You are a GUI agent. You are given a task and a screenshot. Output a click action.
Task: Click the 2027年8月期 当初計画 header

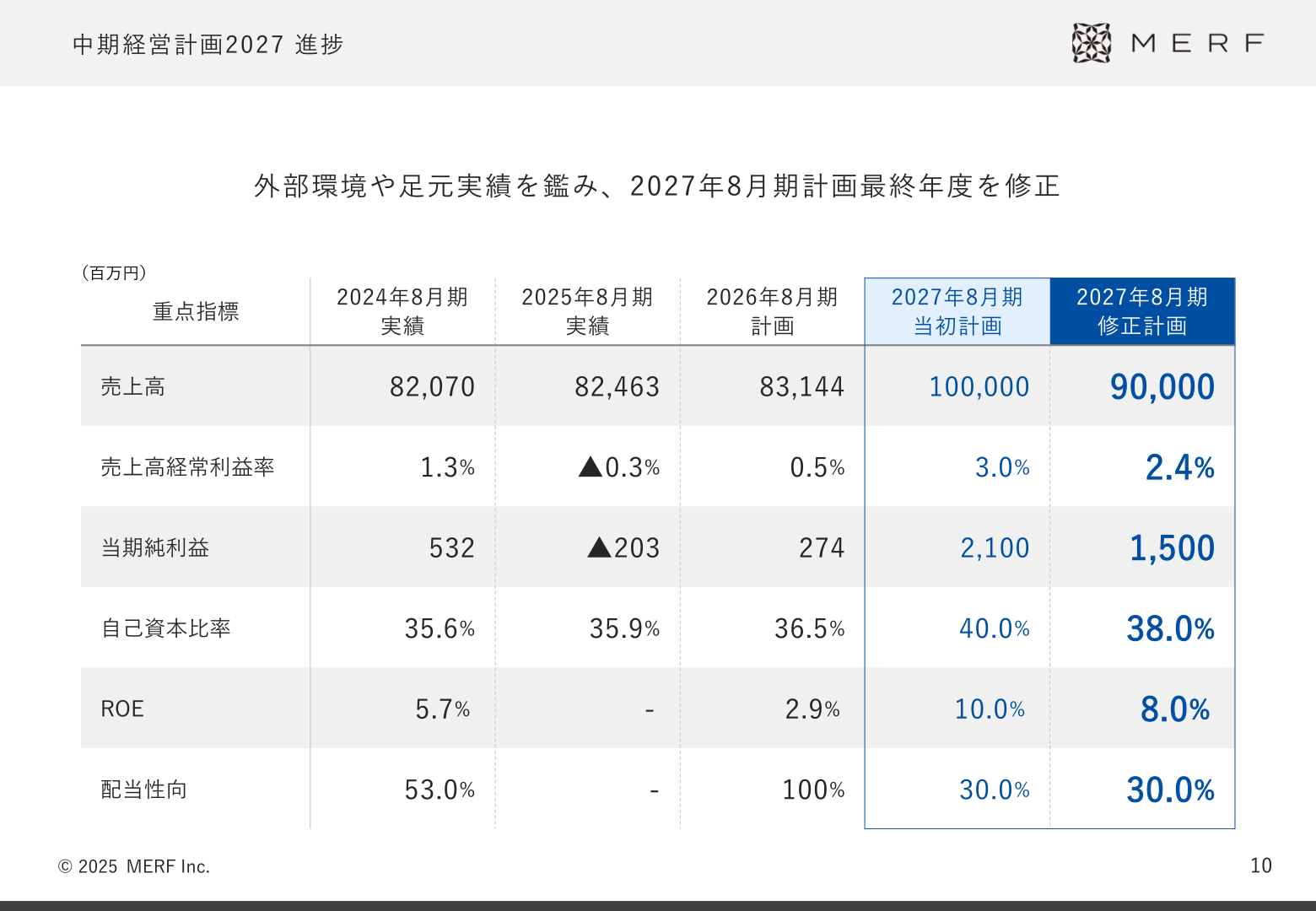[957, 311]
